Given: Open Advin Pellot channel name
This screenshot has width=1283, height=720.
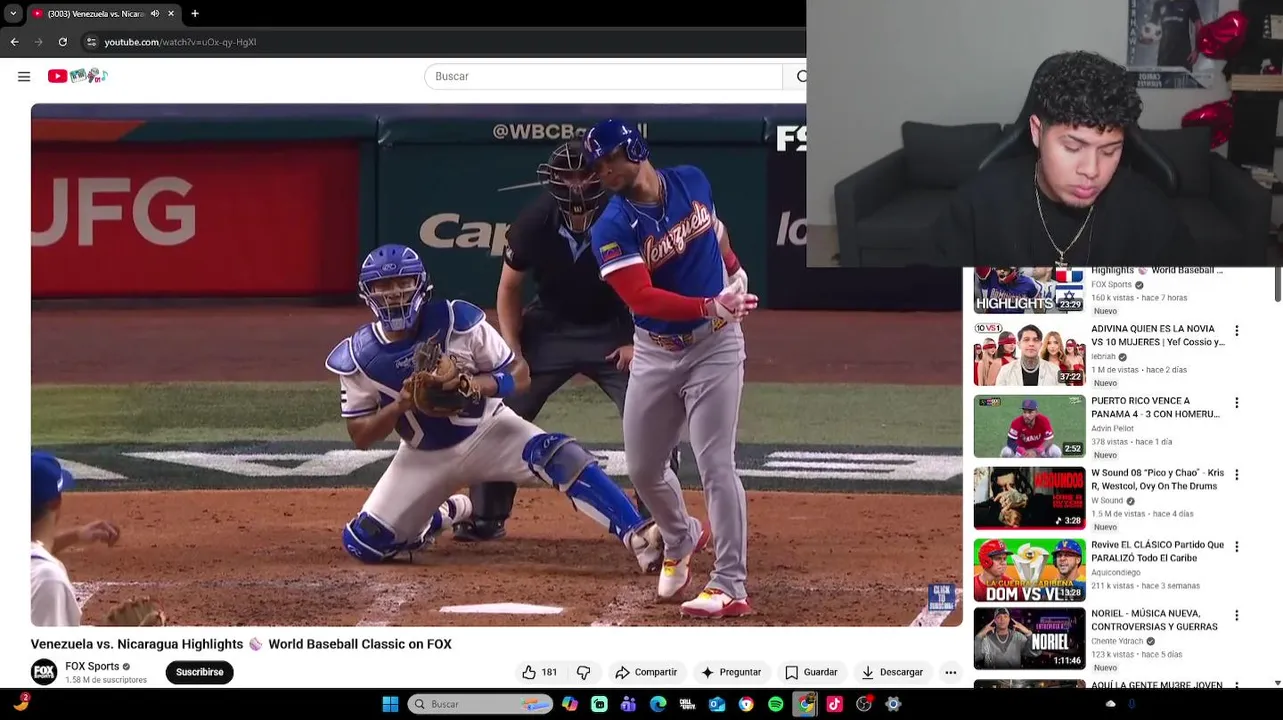Looking at the screenshot, I should 1112,429.
